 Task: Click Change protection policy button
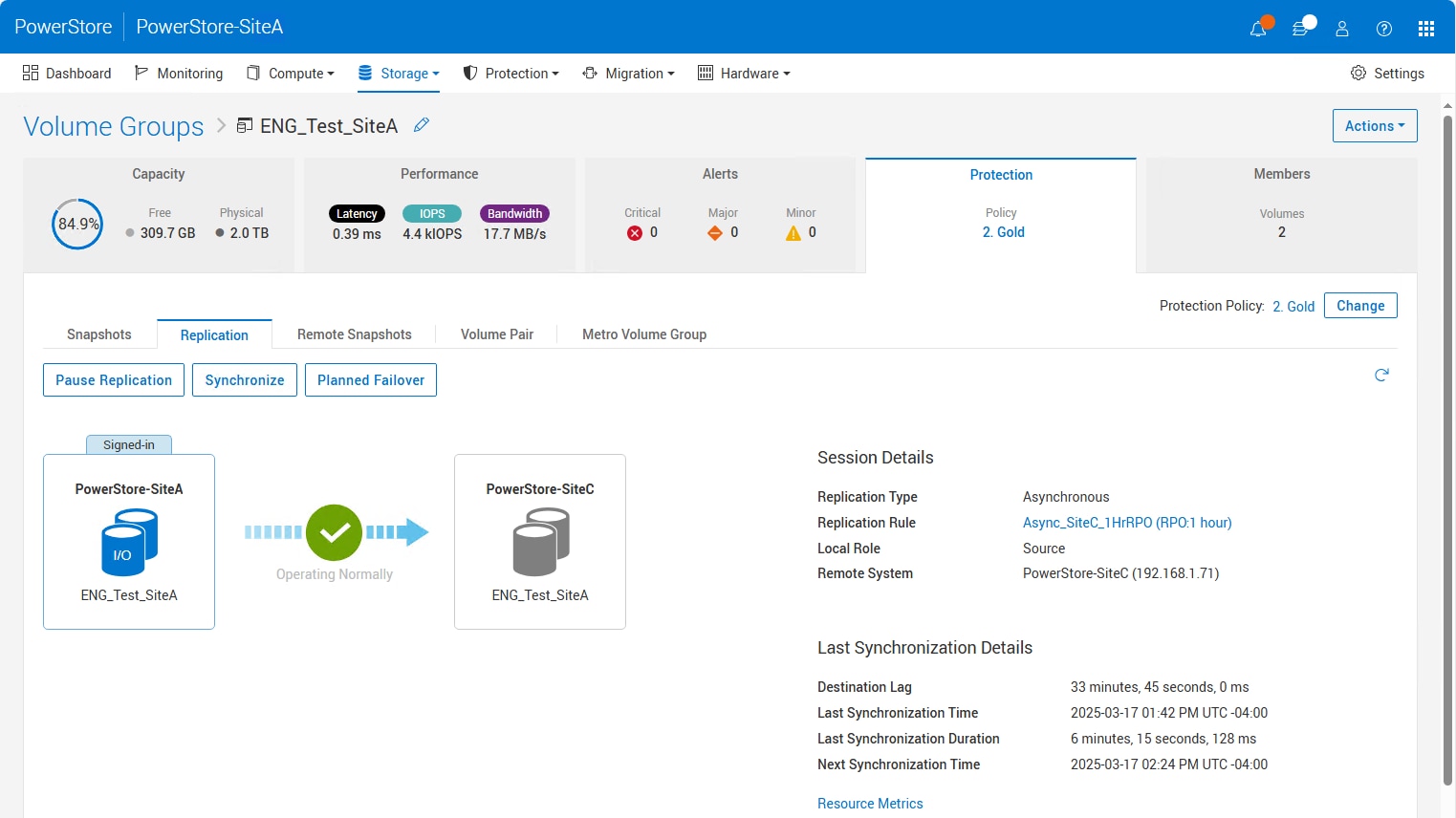[x=1360, y=306]
